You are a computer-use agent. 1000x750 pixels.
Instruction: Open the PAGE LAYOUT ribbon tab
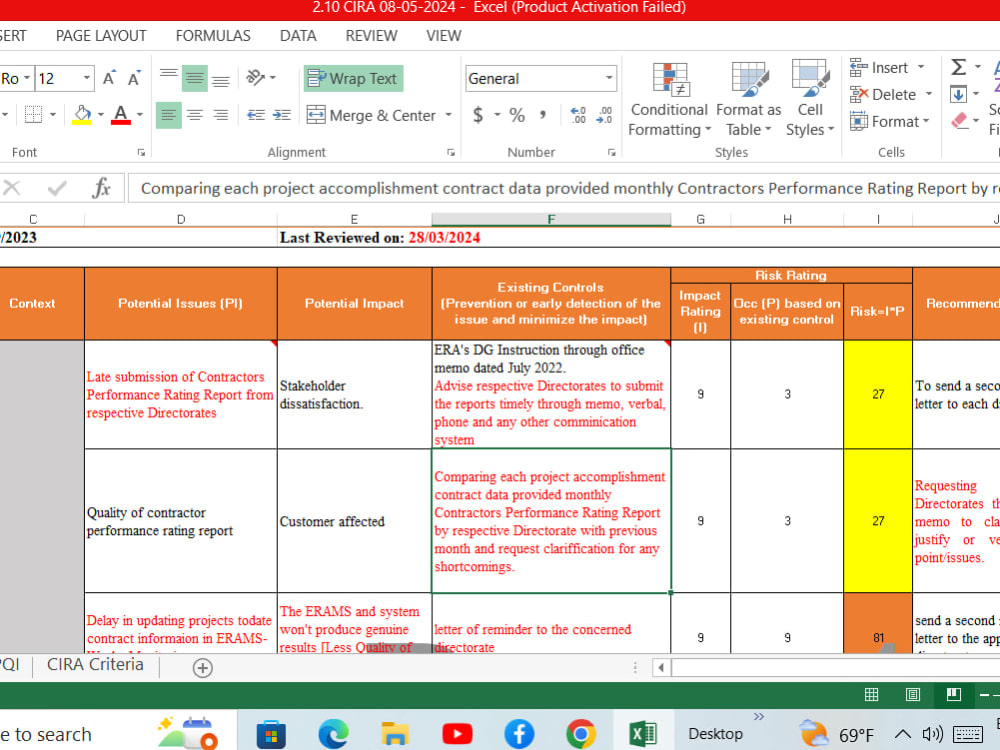pyautogui.click(x=101, y=36)
